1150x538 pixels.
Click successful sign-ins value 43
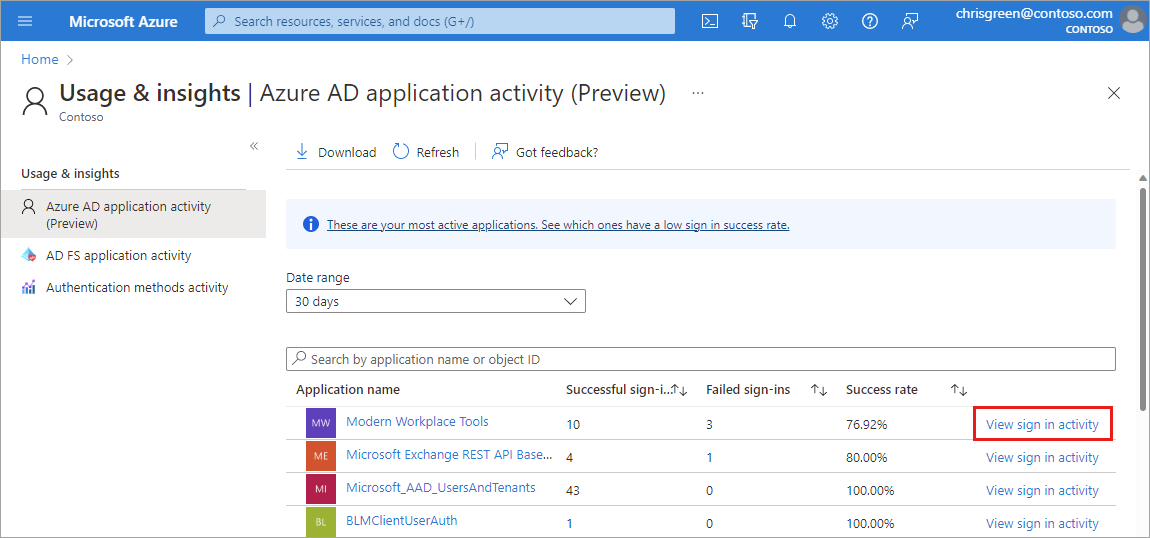[573, 490]
